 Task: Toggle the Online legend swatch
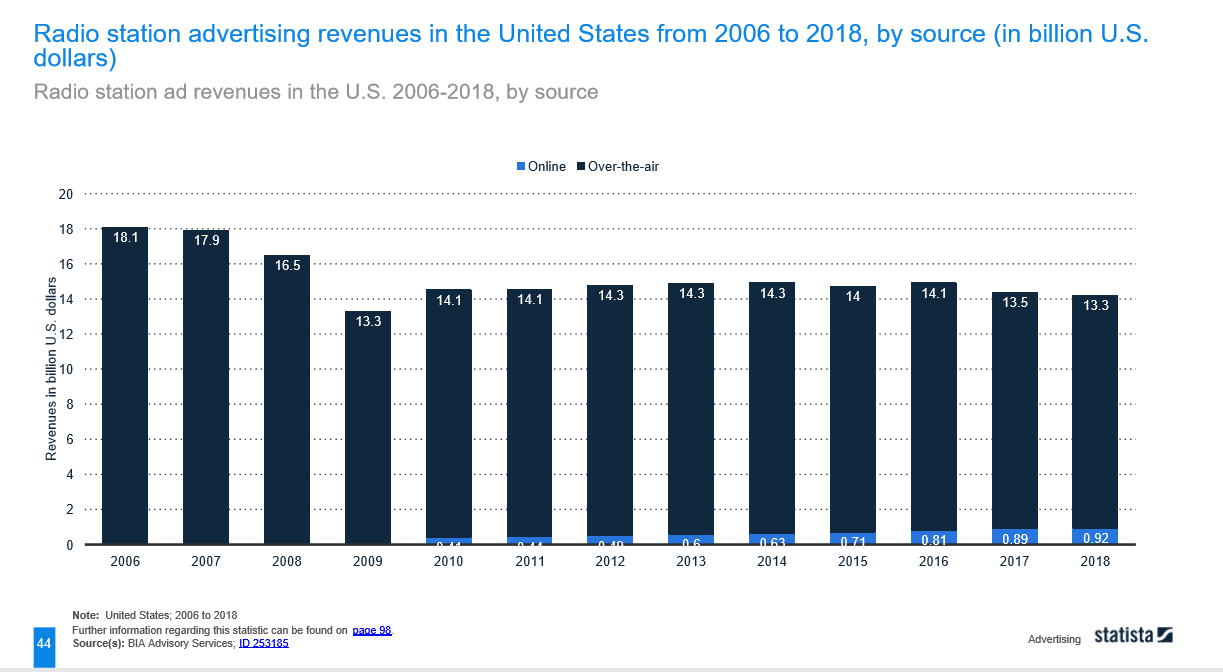[x=520, y=167]
